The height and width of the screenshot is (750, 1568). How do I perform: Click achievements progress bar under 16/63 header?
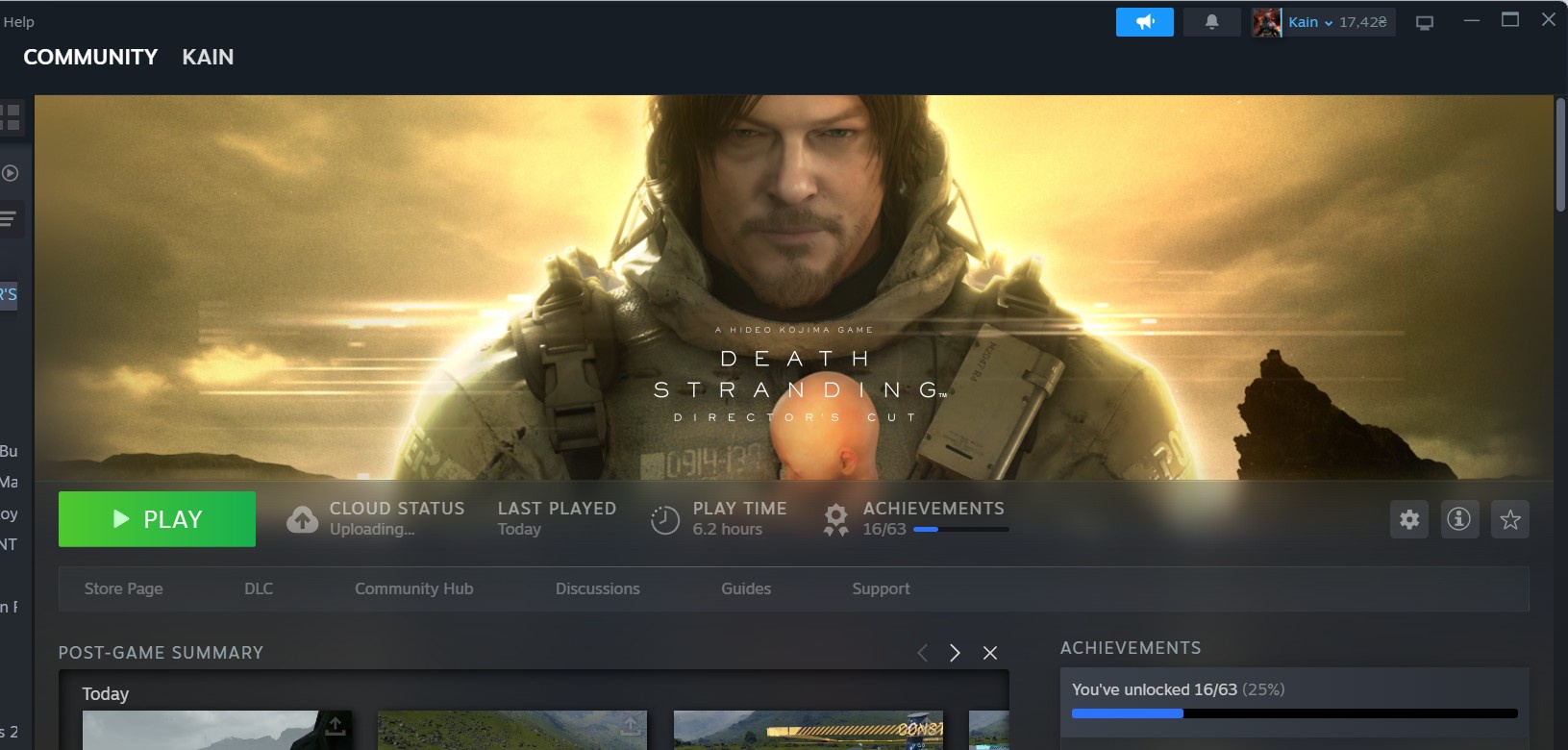tap(961, 529)
